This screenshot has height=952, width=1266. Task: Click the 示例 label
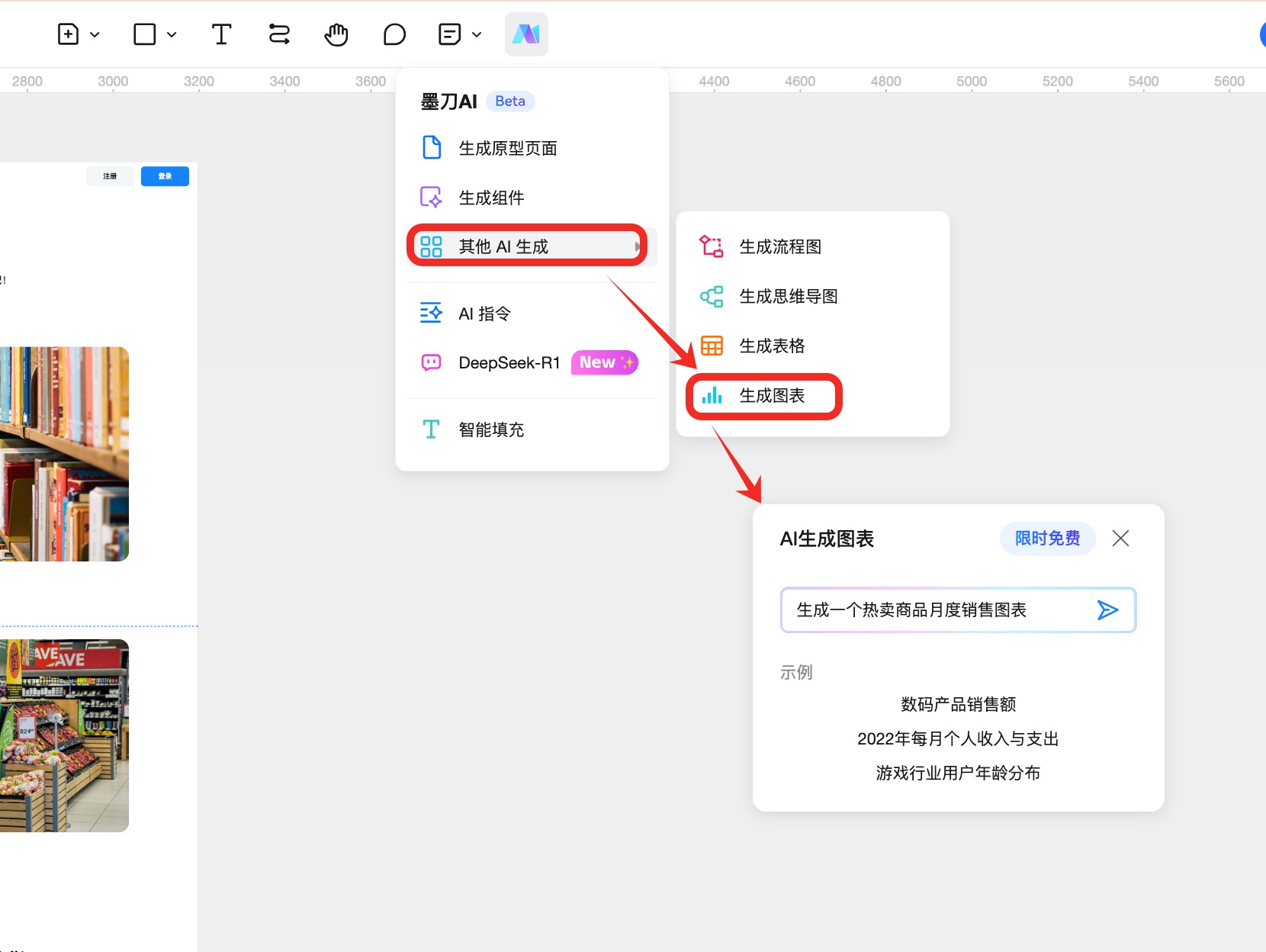[796, 672]
